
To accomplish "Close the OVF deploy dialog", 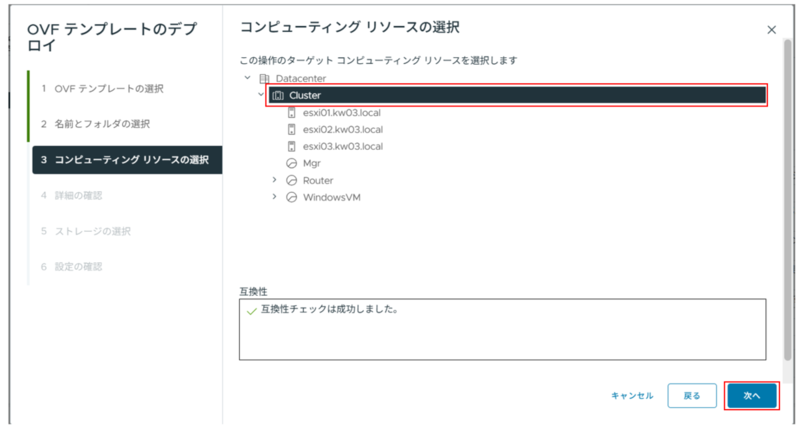I will click(x=771, y=30).
